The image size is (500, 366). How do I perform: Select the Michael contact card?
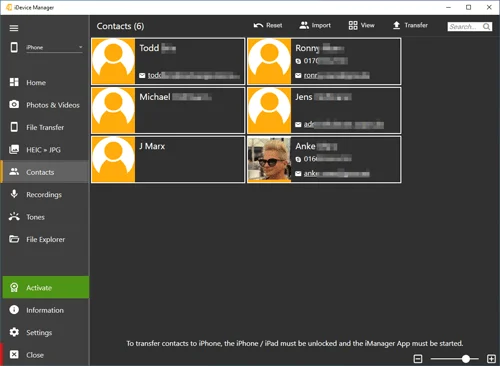pyautogui.click(x=168, y=110)
